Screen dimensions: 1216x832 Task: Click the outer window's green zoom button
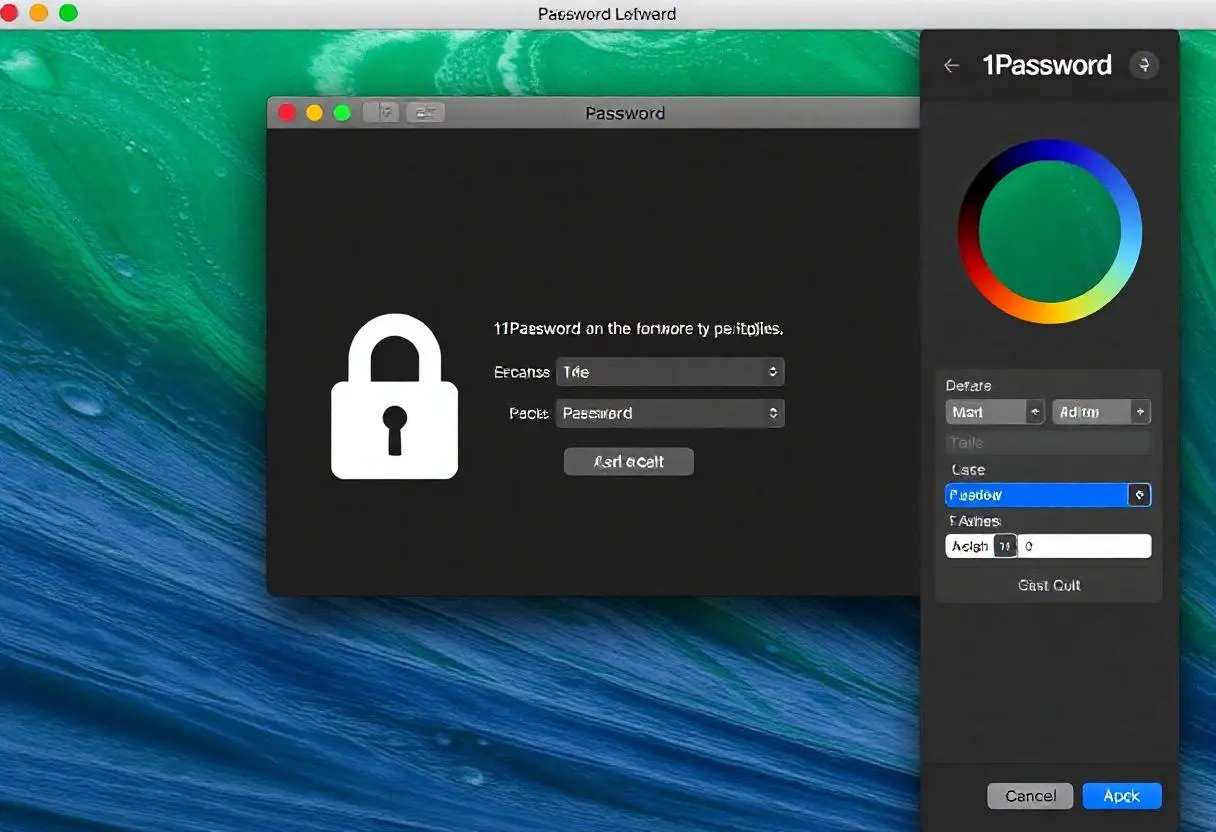point(68,13)
